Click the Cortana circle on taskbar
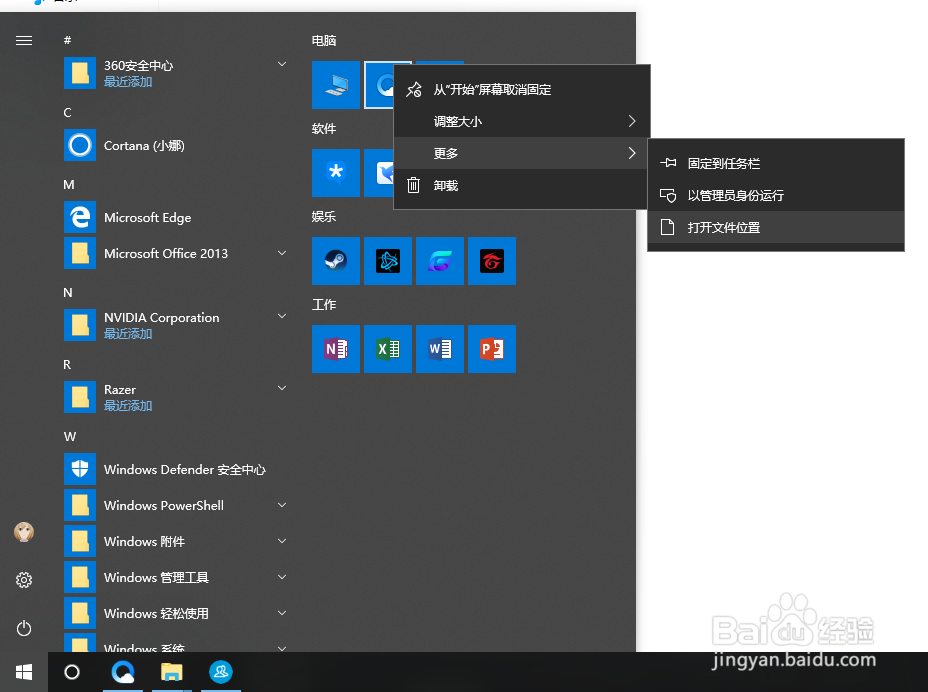Screen dimensions: 928x692 point(72,672)
